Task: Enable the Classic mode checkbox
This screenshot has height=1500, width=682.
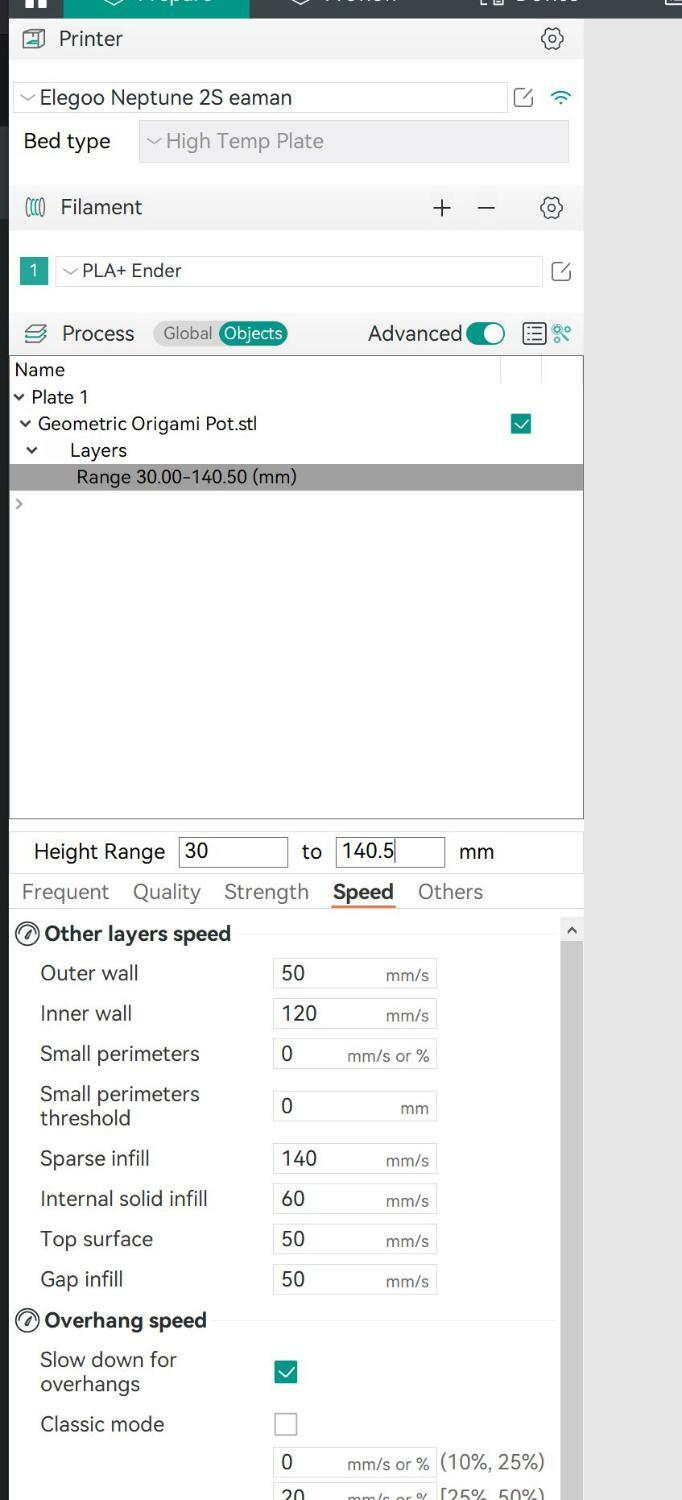Action: coord(286,1424)
